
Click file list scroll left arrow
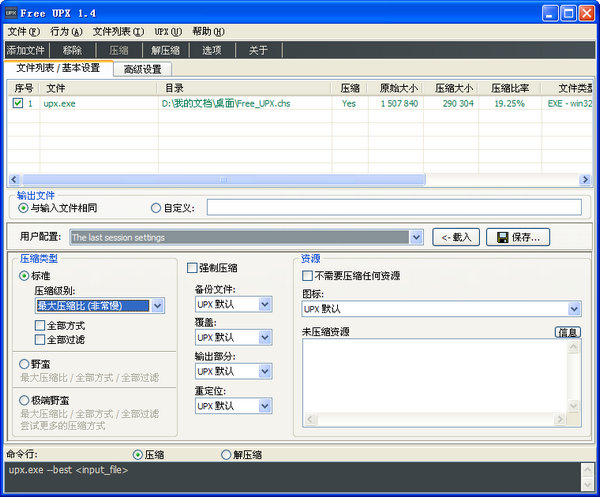click(14, 179)
